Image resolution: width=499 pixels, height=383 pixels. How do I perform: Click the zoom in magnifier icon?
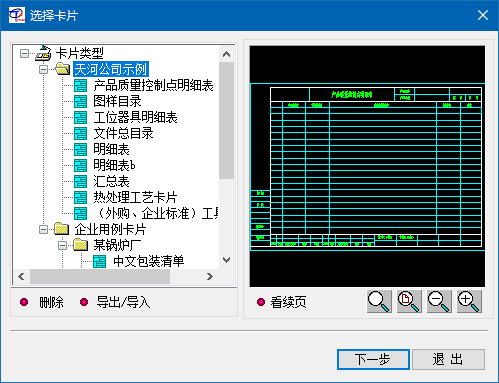pyautogui.click(x=469, y=302)
